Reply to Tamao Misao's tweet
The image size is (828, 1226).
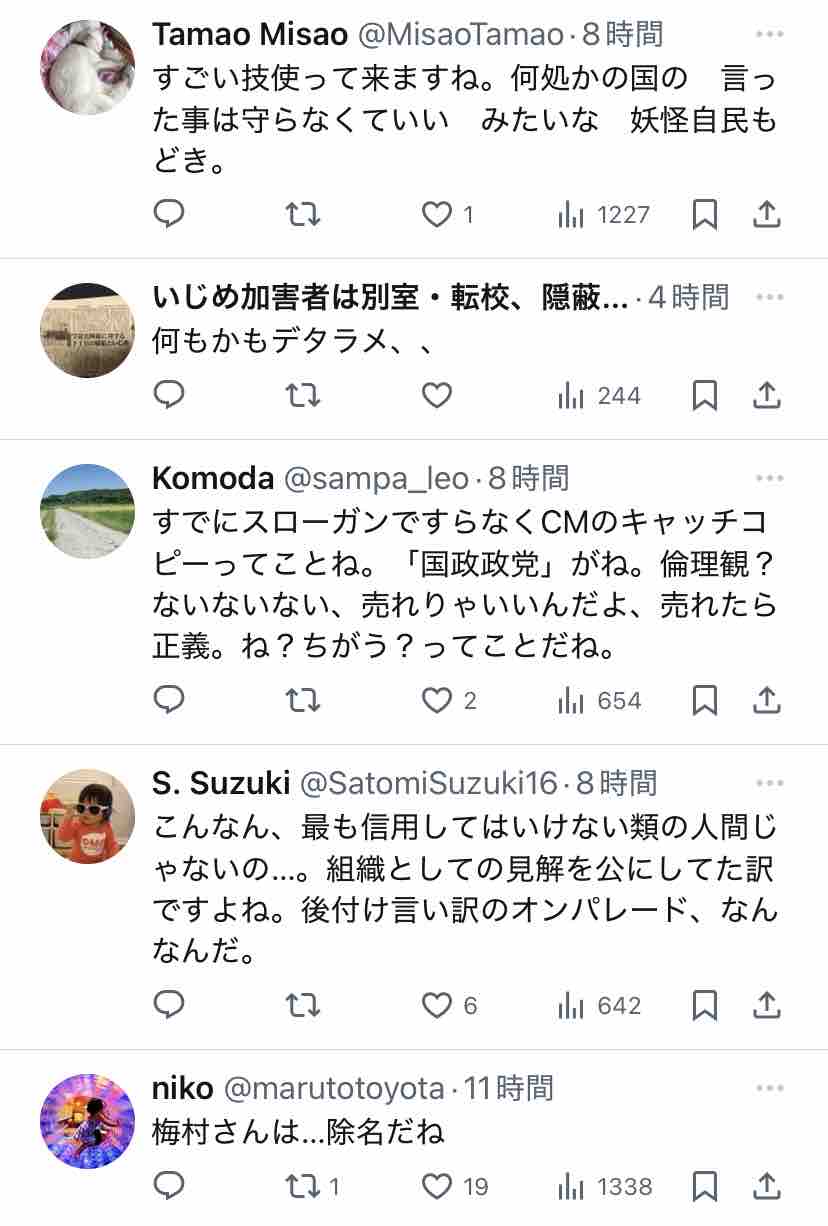click(x=169, y=213)
